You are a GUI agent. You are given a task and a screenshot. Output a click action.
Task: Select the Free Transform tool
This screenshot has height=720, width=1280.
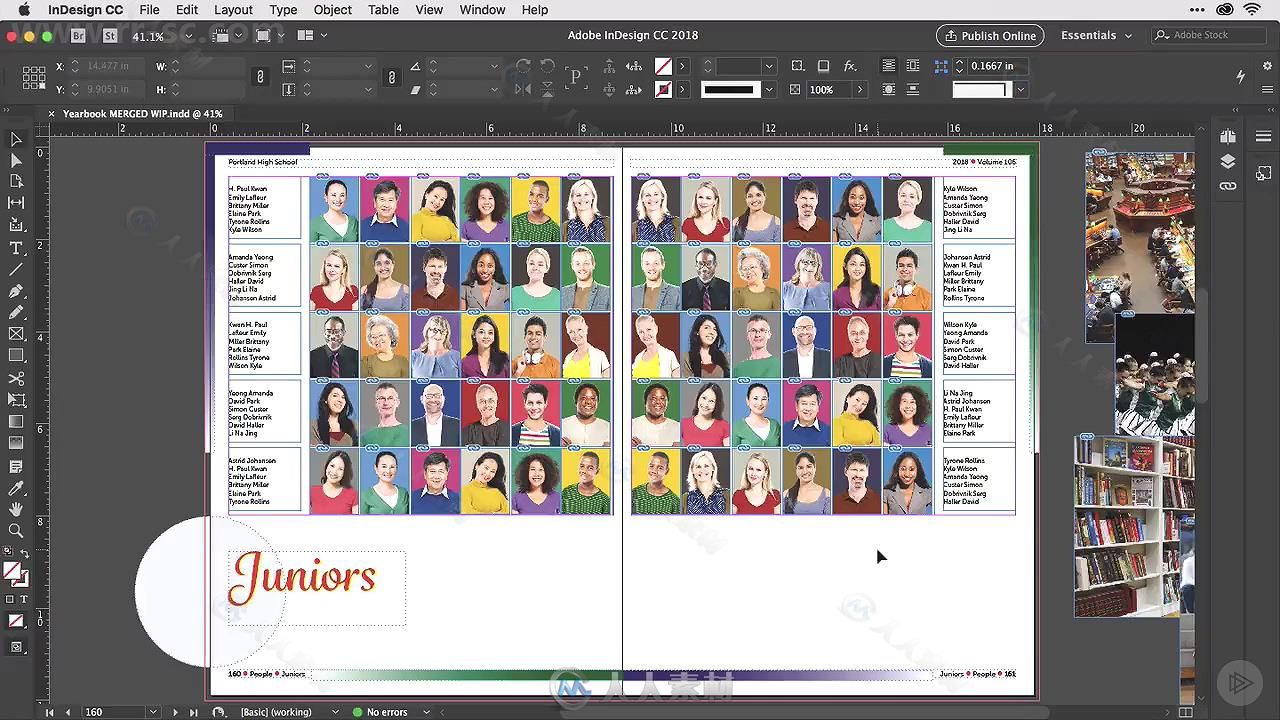click(15, 400)
